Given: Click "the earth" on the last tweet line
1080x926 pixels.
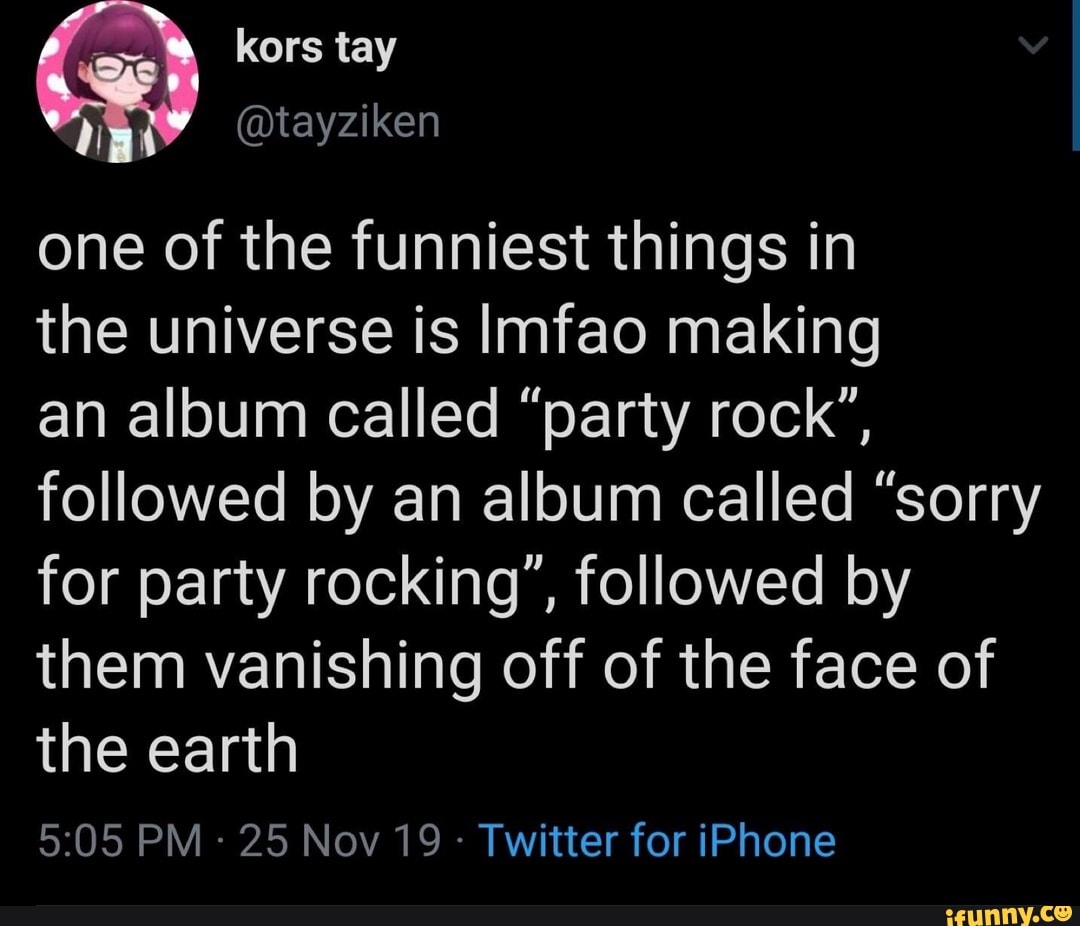Looking at the screenshot, I should tap(168, 748).
